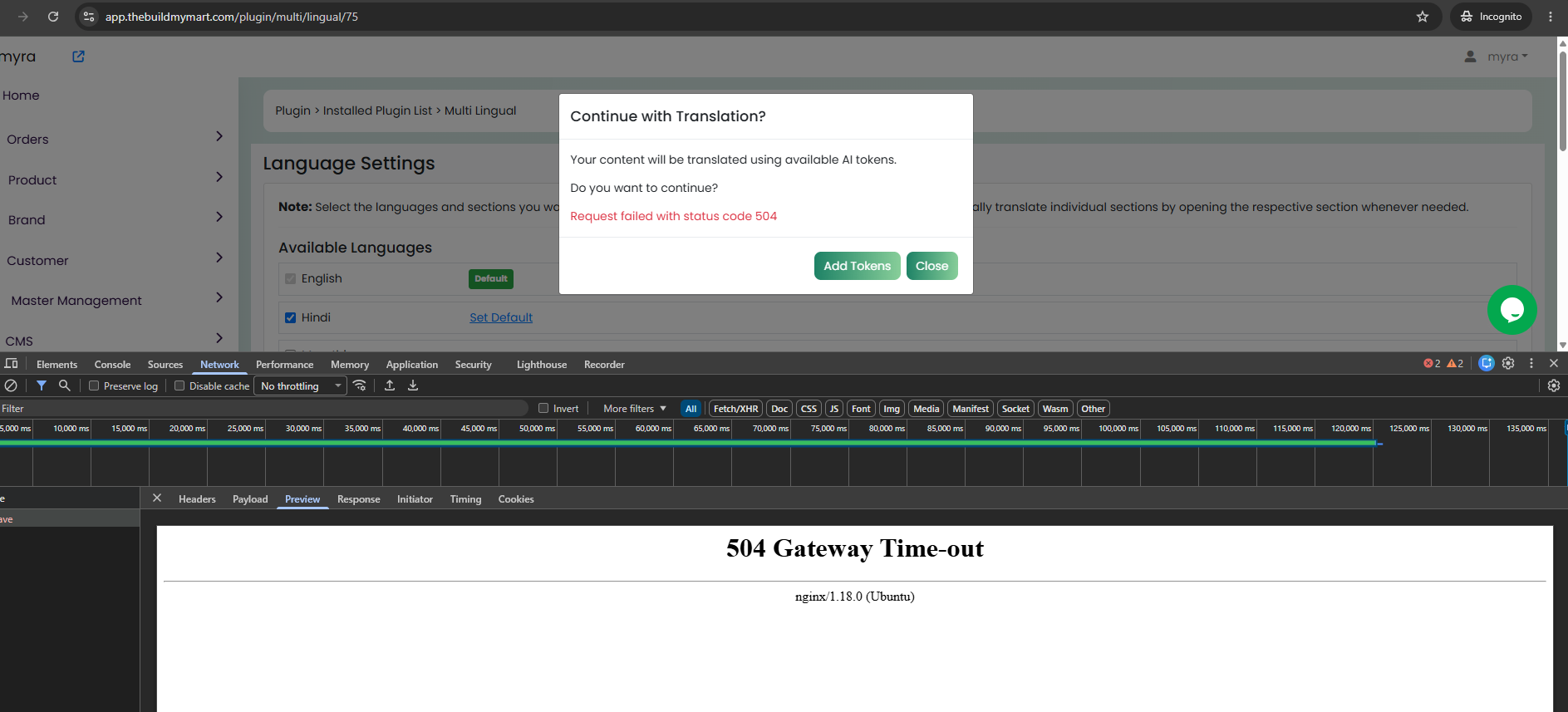The height and width of the screenshot is (712, 1568).
Task: Open the green chat support bubble
Action: pyautogui.click(x=1511, y=310)
